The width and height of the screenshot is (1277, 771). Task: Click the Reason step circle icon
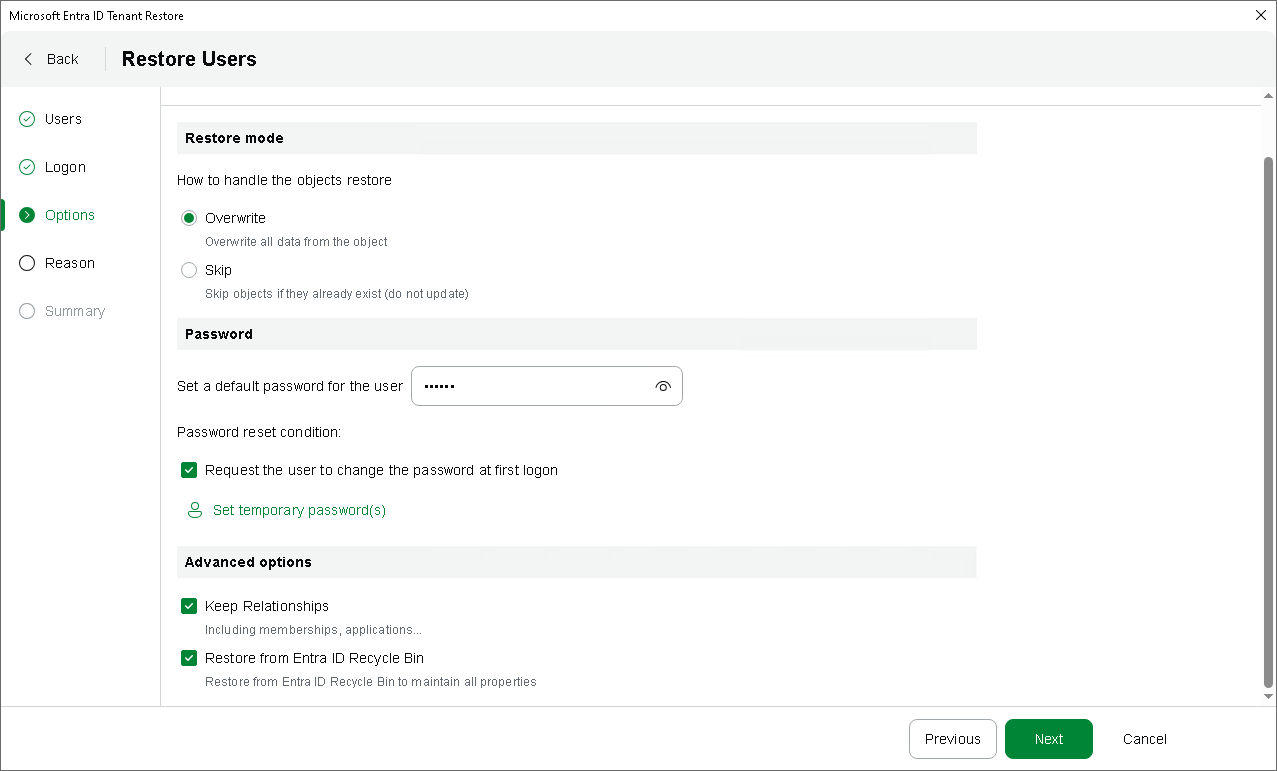coord(27,263)
